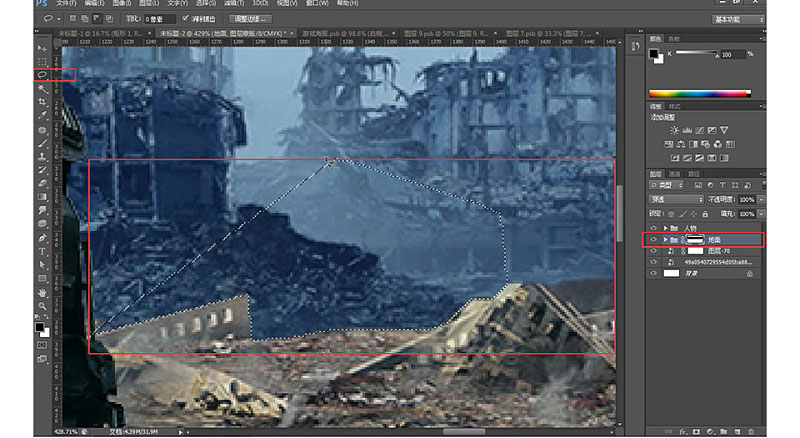The height and width of the screenshot is (438, 800).
Task: Open the 编辑(E) menu
Action: [x=94, y=3]
